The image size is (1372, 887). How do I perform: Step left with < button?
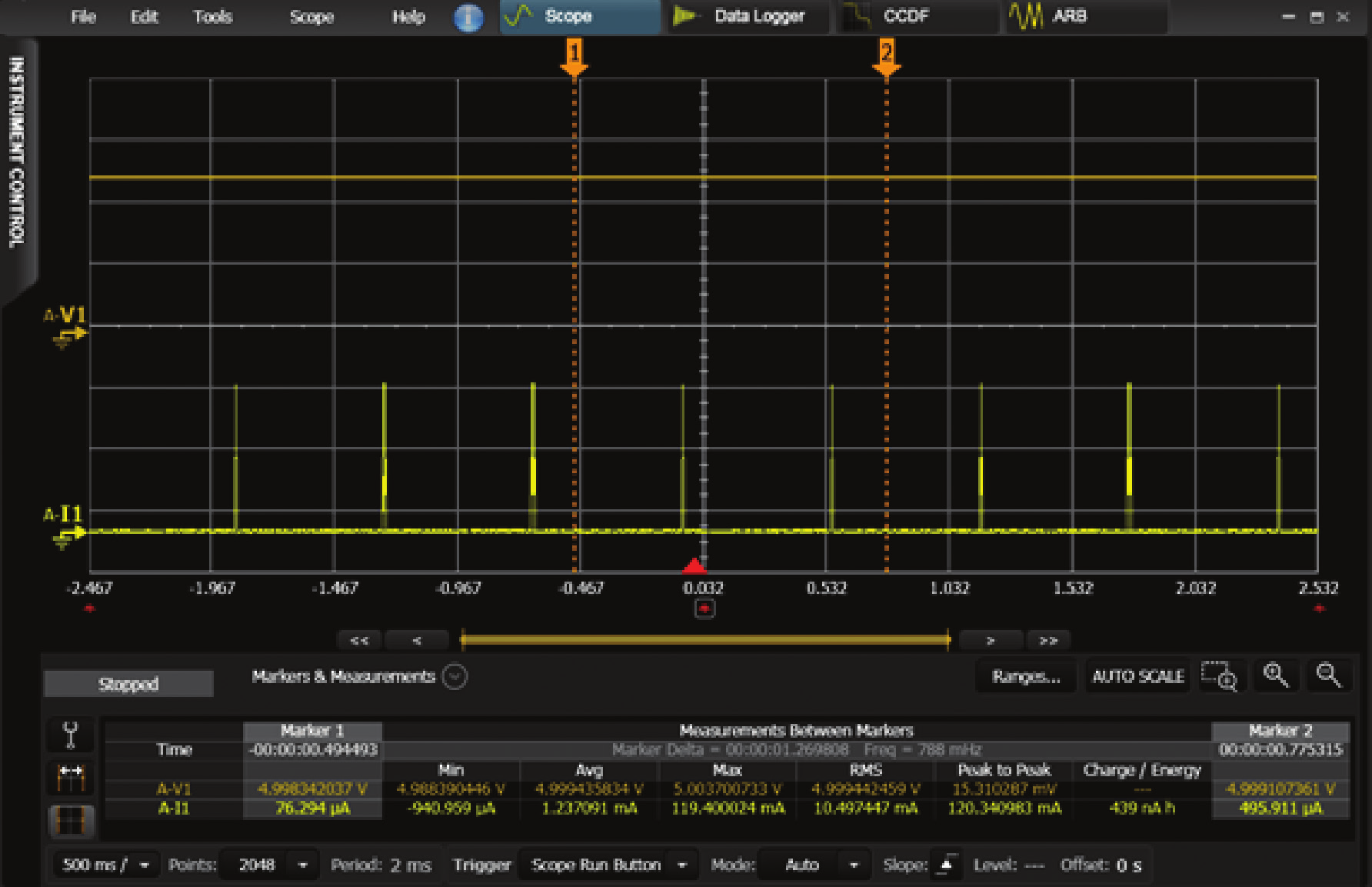416,640
